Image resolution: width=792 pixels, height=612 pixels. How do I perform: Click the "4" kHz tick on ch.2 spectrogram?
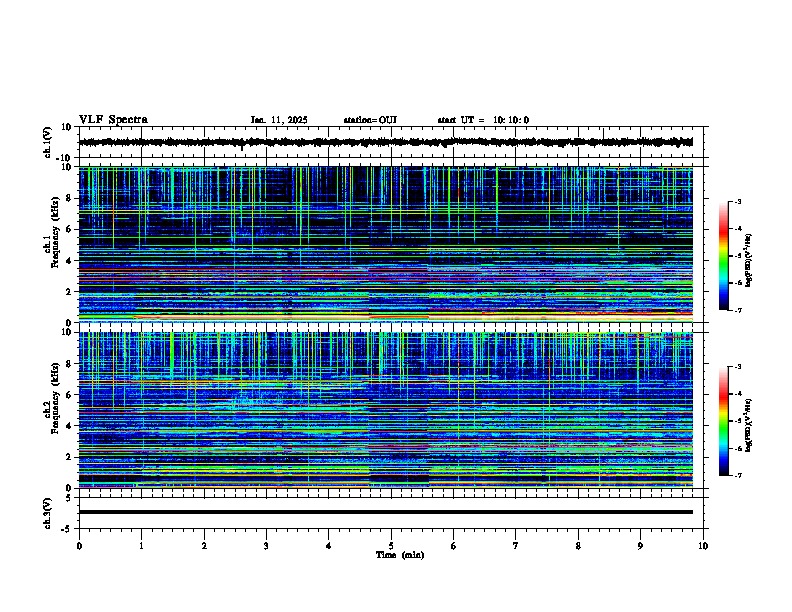(x=69, y=426)
